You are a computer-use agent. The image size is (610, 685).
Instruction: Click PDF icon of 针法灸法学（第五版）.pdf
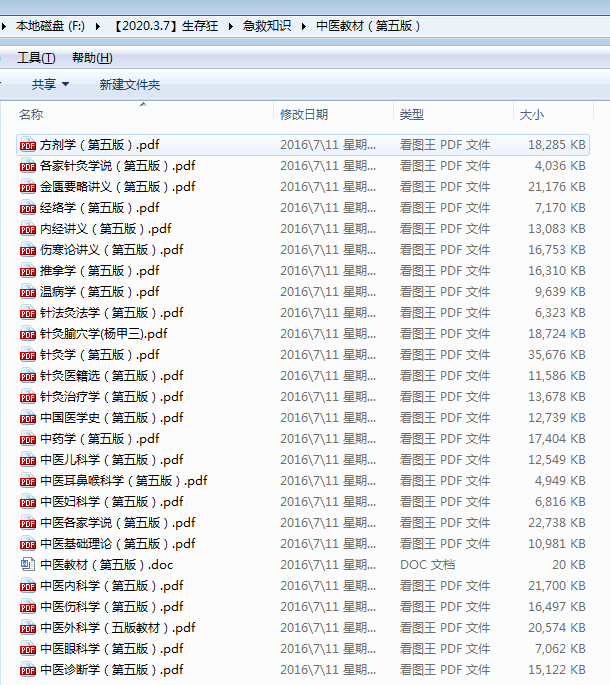pos(28,312)
